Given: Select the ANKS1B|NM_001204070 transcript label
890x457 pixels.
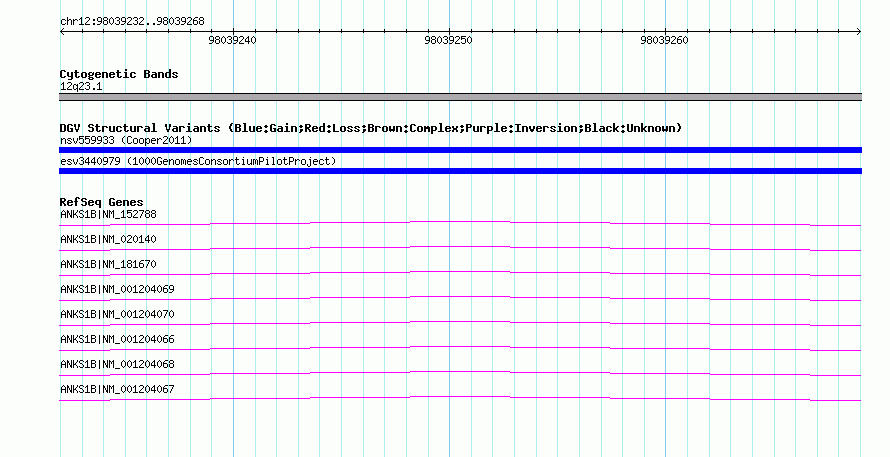Looking at the screenshot, I should click(x=117, y=314).
